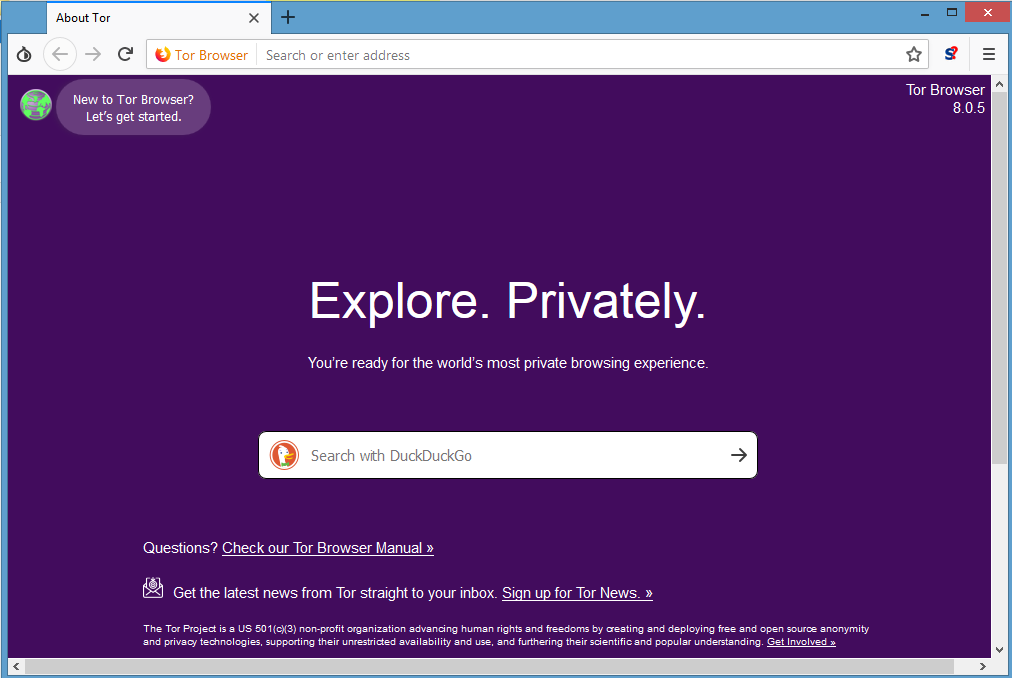Select the About Tor tab
Image resolution: width=1012 pixels, height=678 pixels.
pyautogui.click(x=140, y=18)
